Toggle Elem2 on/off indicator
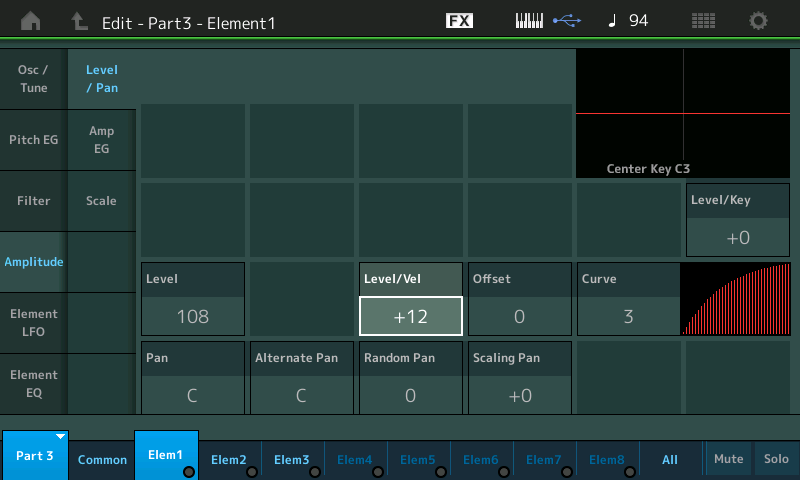The image size is (800, 480). point(250,472)
